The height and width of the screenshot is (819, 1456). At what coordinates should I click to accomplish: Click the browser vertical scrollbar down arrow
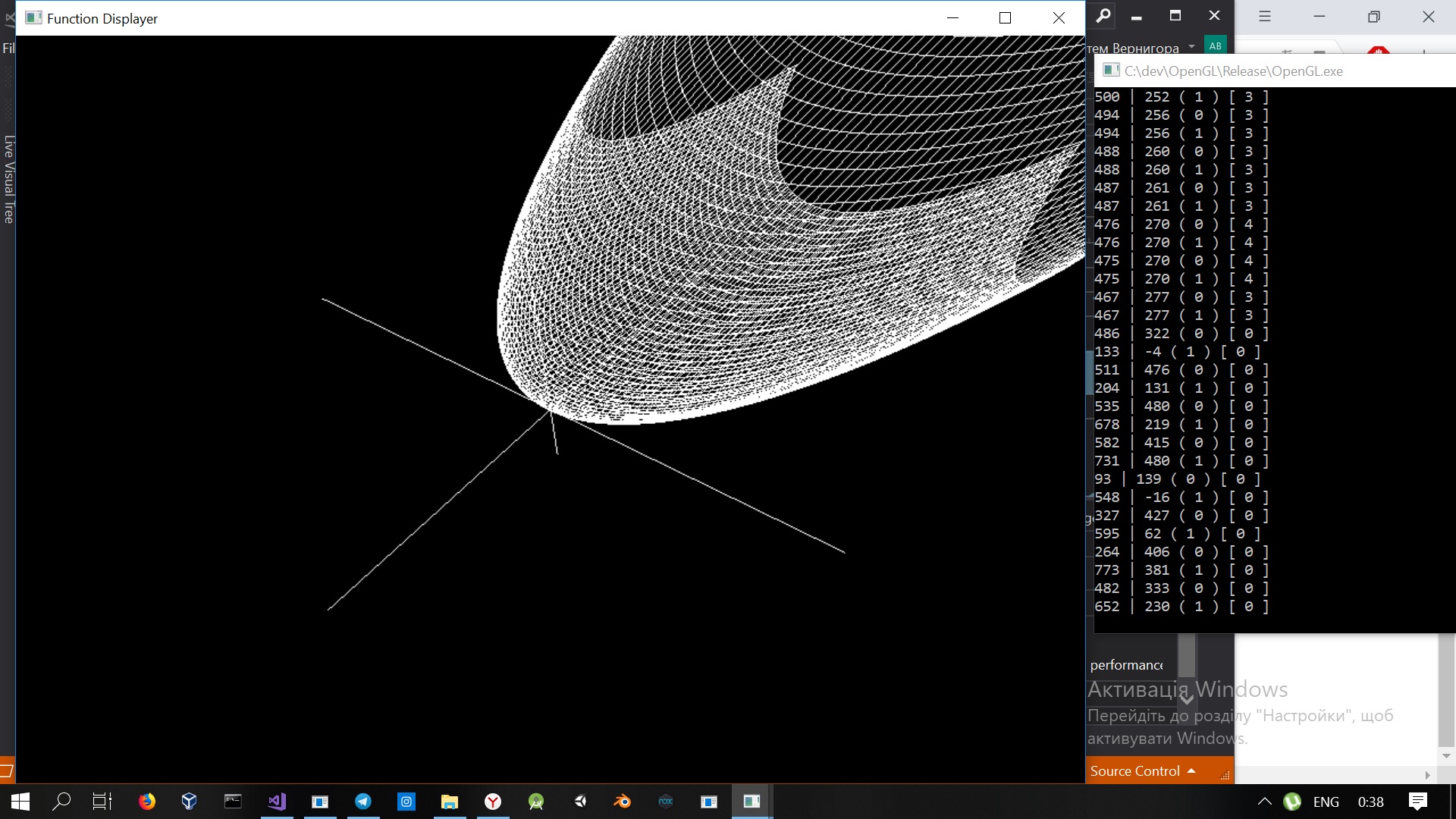(x=1446, y=755)
